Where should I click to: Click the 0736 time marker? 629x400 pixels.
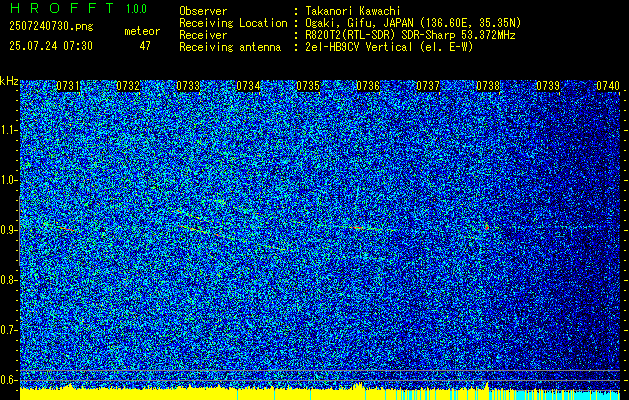tap(368, 86)
